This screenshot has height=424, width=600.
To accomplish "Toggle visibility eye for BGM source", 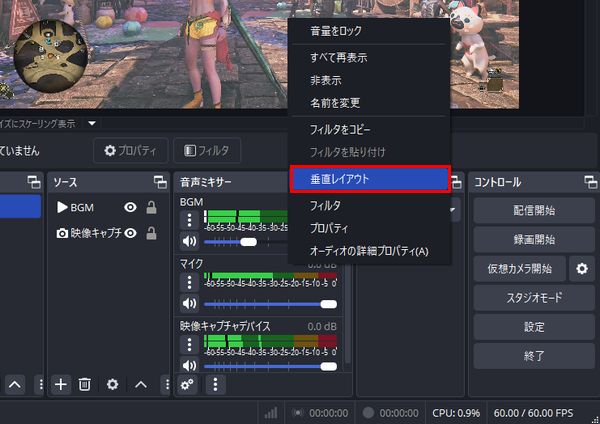I will point(130,207).
